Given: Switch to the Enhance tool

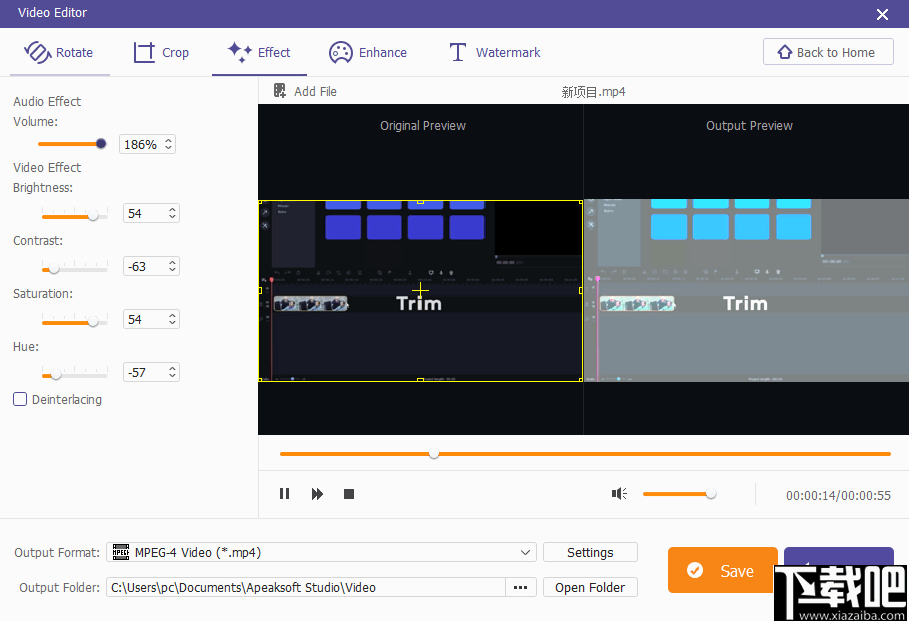Looking at the screenshot, I should coord(367,52).
